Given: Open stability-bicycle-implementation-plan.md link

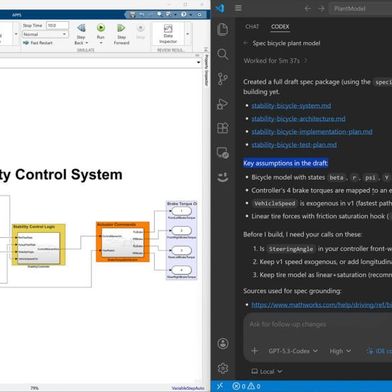Looking at the screenshot, I should (x=312, y=132).
